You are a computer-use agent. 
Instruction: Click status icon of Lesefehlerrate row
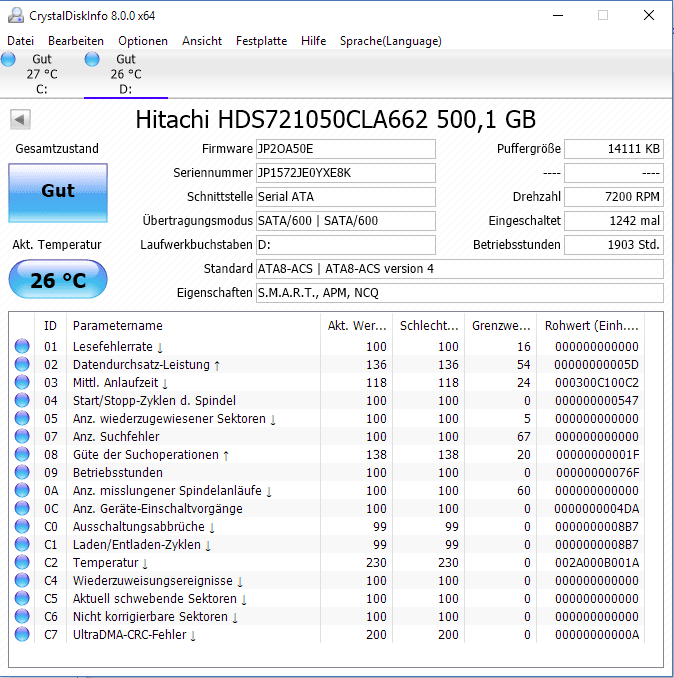point(22,346)
